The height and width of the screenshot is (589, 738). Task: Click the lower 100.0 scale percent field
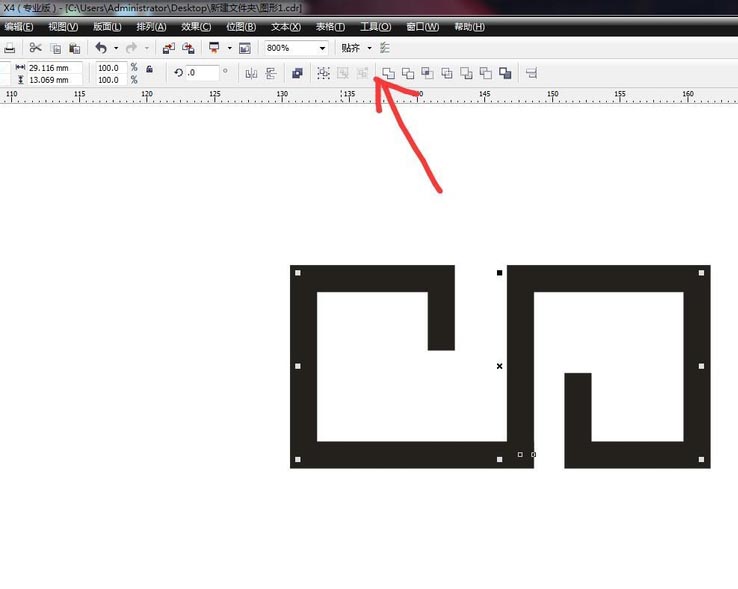111,80
